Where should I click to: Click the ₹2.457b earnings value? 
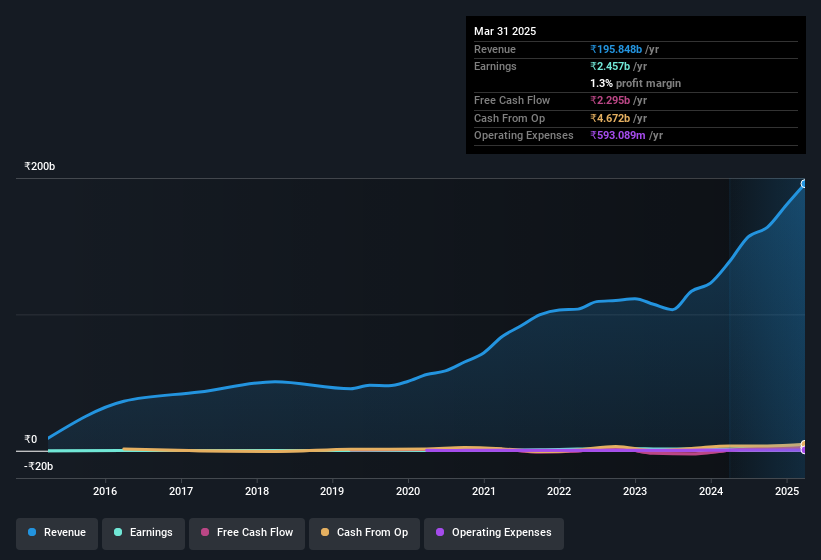click(610, 66)
